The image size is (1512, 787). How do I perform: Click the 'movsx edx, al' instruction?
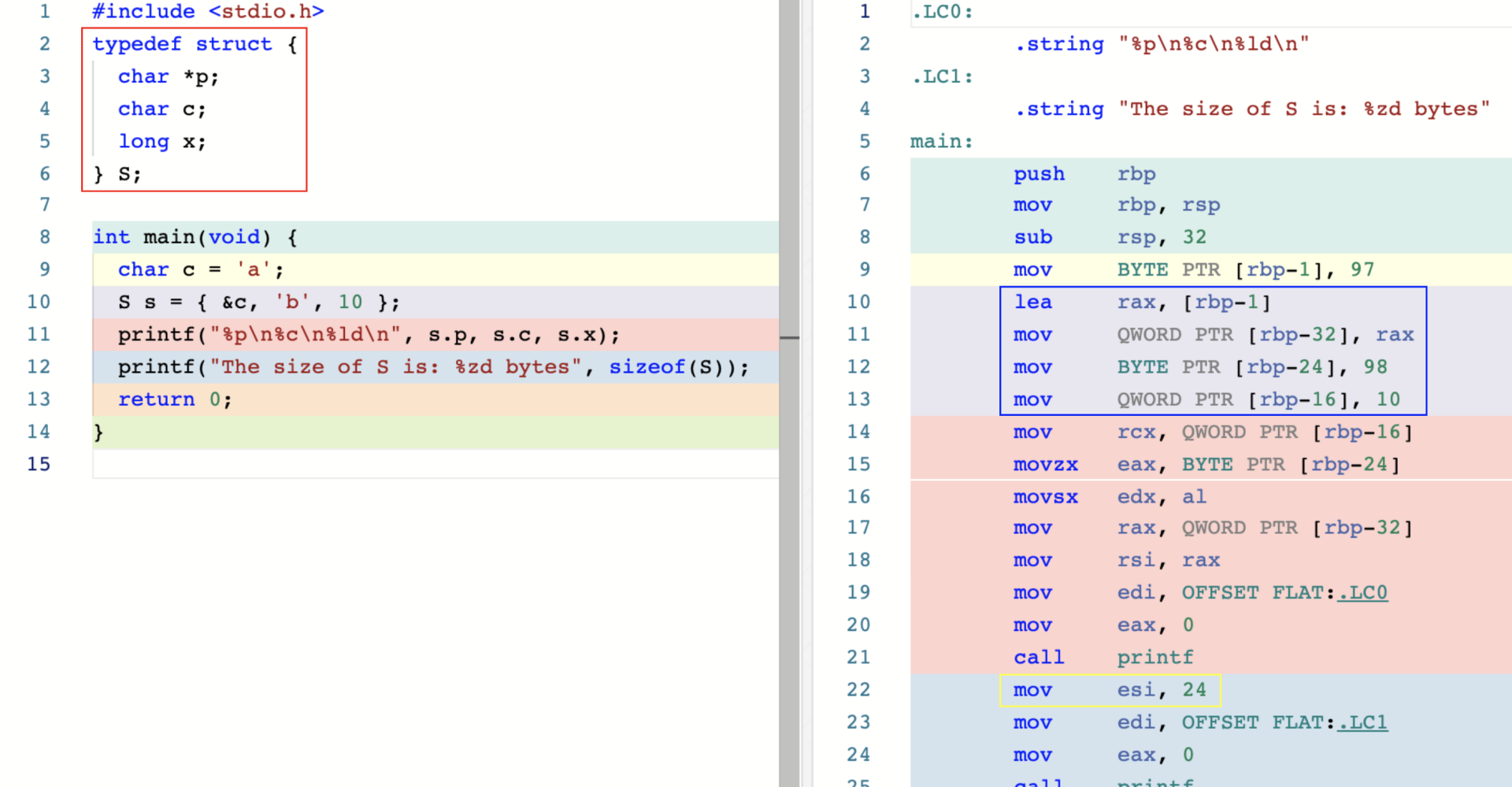point(1110,496)
